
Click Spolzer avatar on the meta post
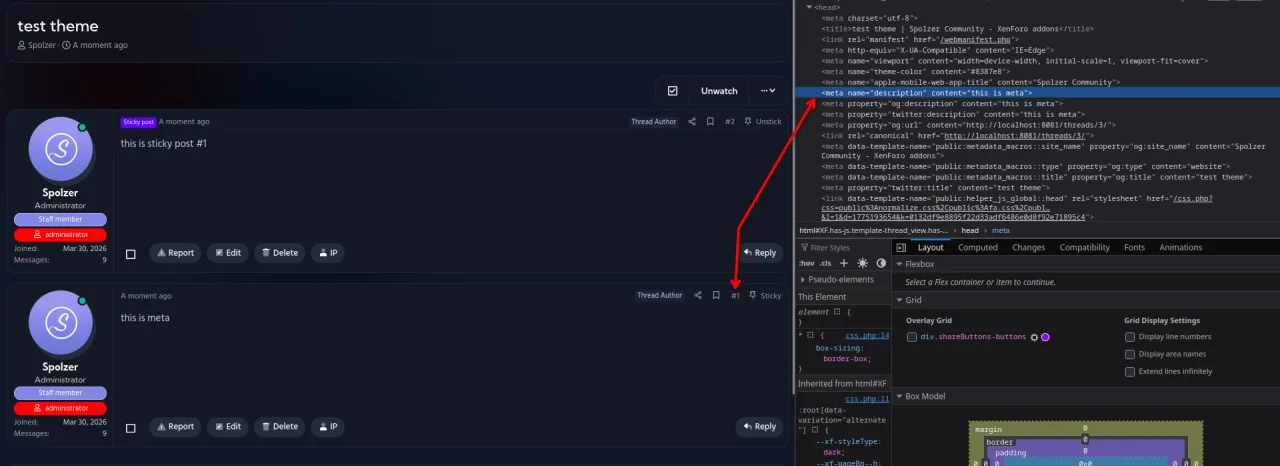61,323
